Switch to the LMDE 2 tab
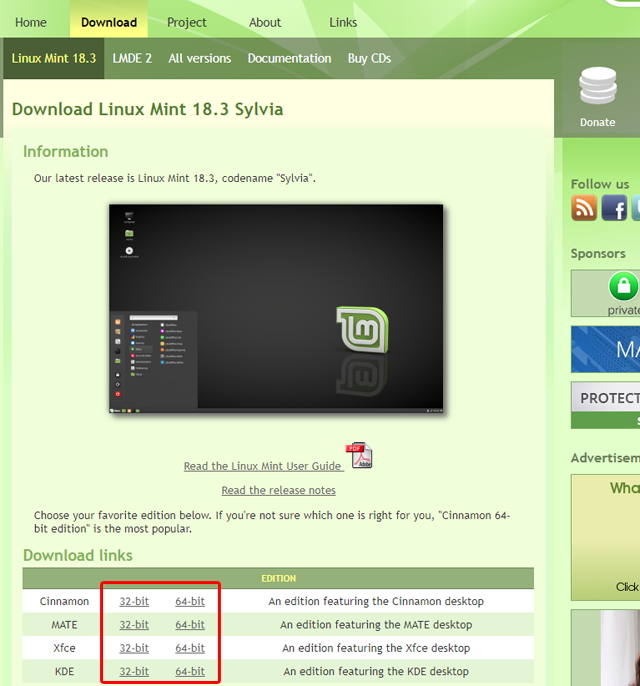Image resolution: width=640 pixels, height=686 pixels. (132, 58)
